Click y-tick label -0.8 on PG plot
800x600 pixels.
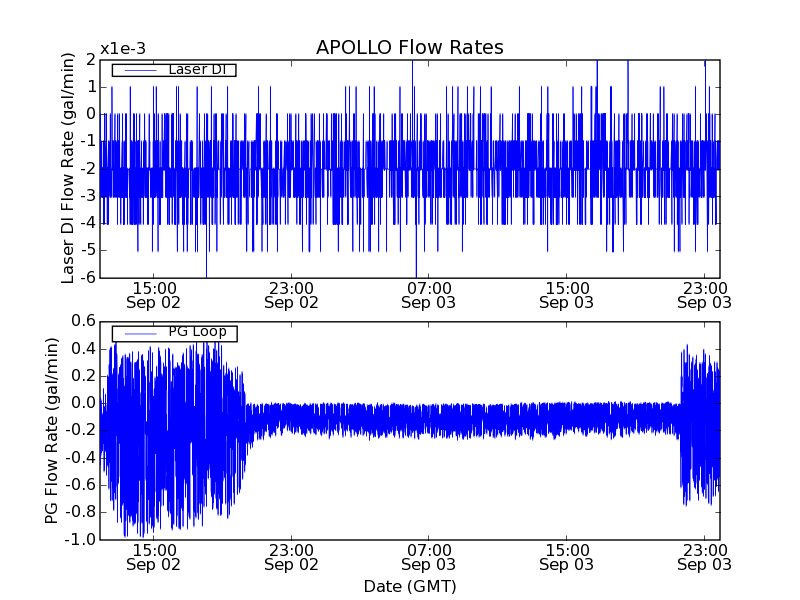[81, 512]
